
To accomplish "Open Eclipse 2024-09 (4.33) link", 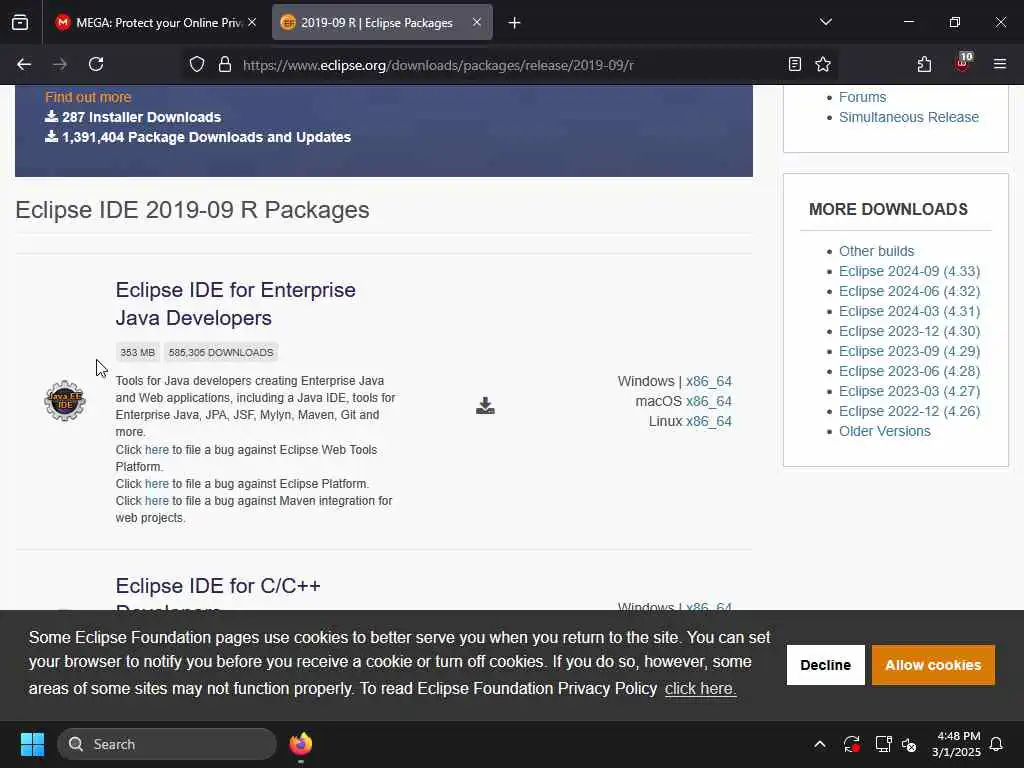I will coord(910,271).
